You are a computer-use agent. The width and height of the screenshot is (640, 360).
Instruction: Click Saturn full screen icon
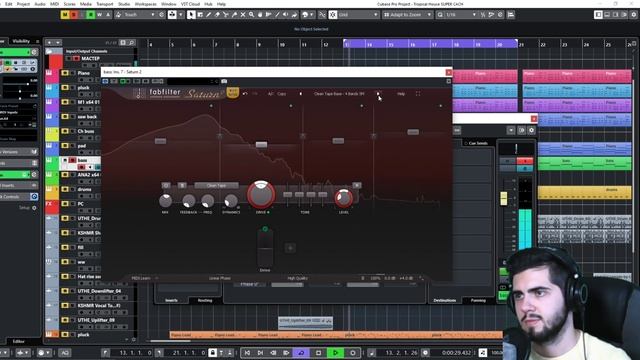point(418,94)
